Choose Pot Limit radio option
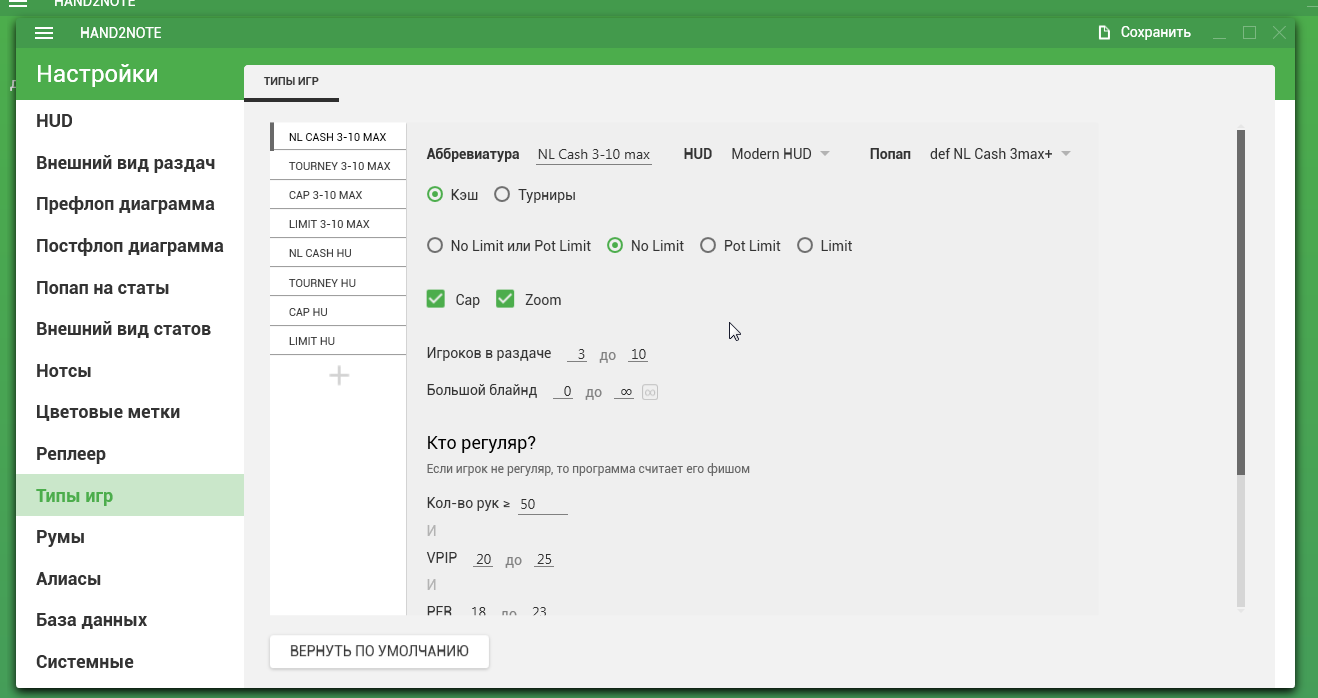Viewport: 1318px width, 698px height. [x=708, y=246]
